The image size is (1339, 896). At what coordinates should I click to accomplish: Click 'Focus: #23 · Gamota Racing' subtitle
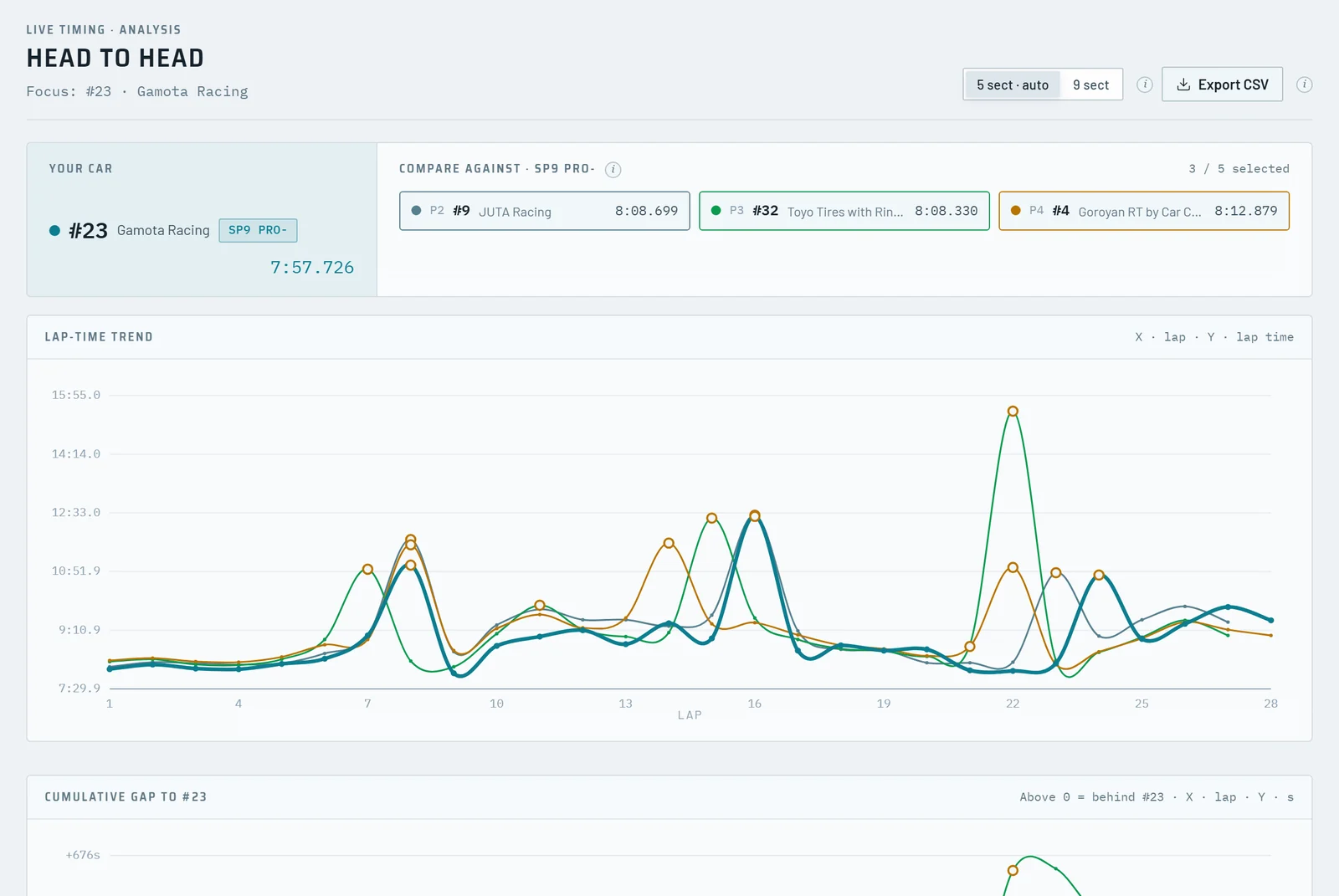point(137,91)
